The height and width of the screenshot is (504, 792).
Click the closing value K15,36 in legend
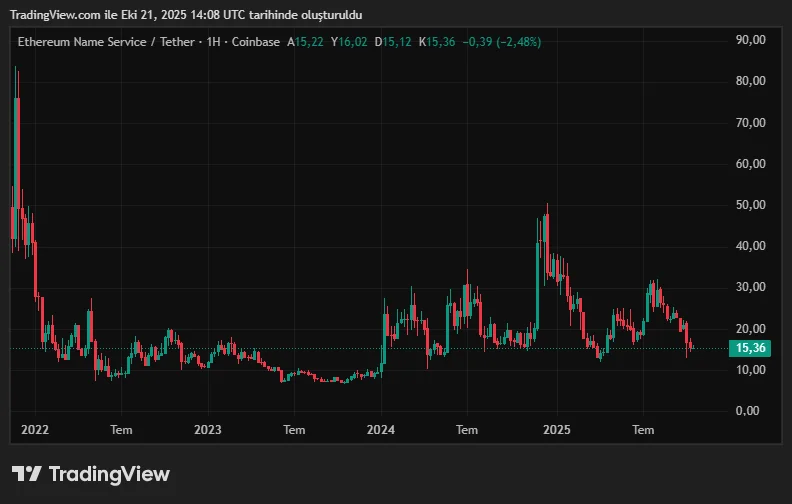tap(437, 42)
